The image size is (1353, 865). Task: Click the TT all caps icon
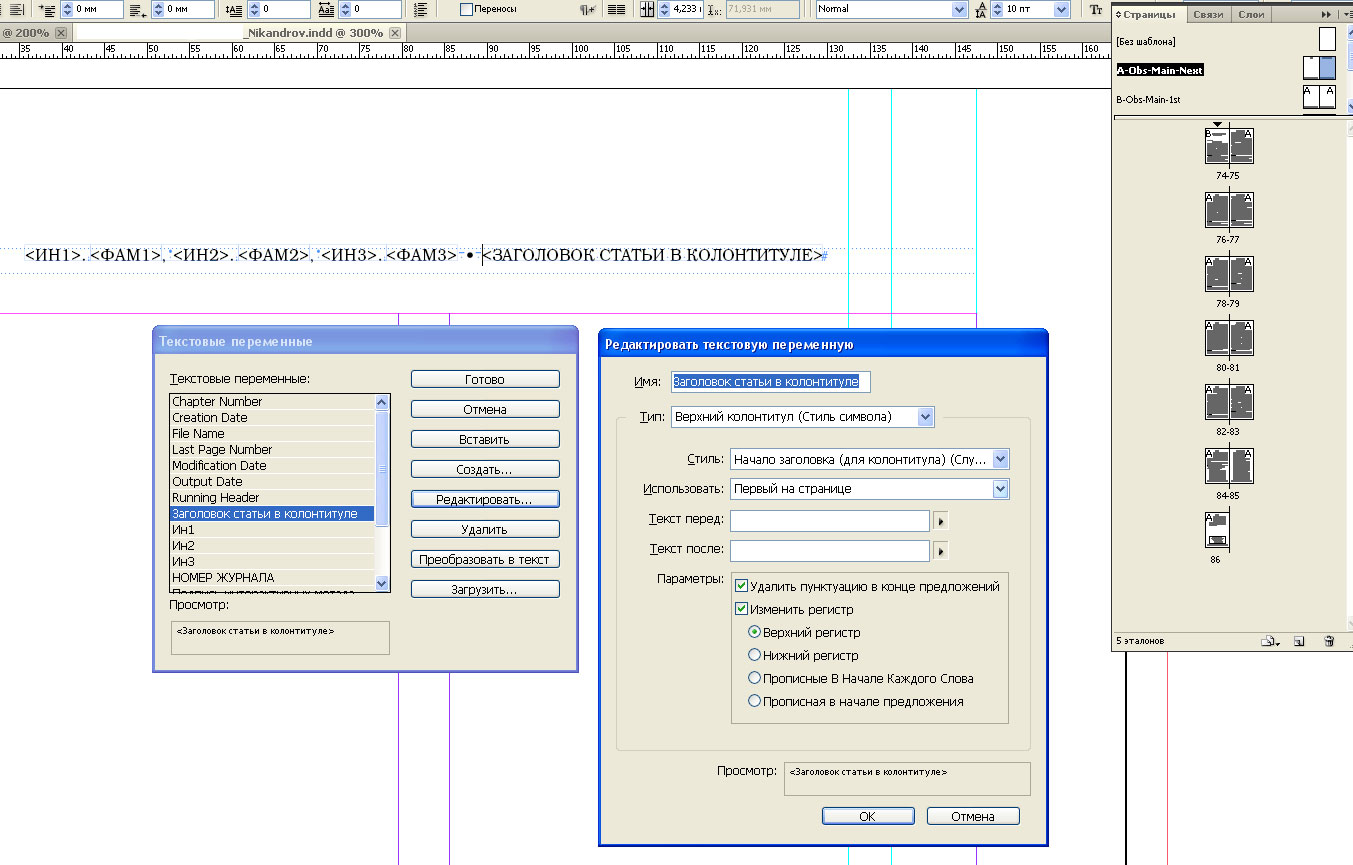[1096, 9]
